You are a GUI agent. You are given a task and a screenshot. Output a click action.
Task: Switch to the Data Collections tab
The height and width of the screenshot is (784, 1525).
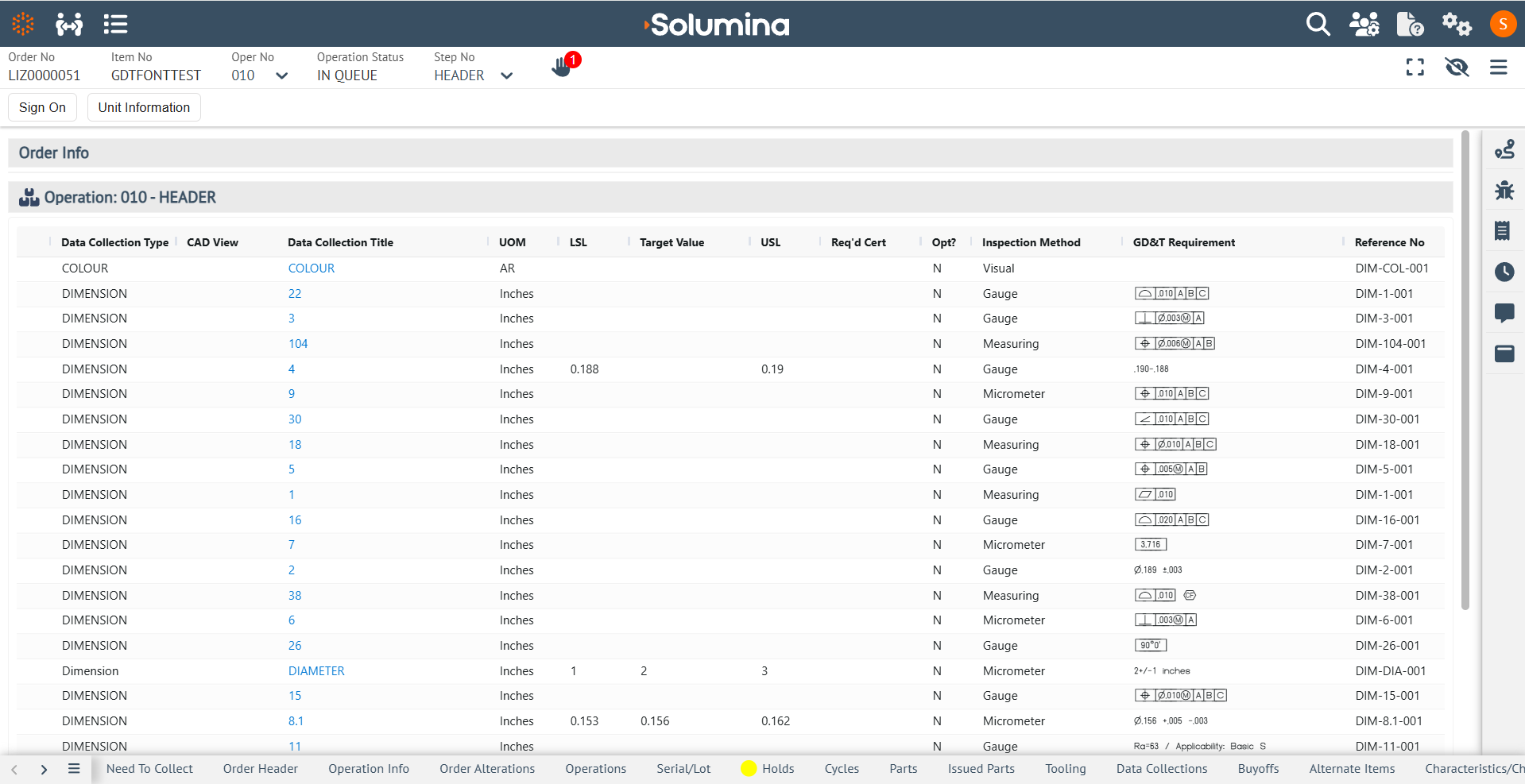[1161, 768]
